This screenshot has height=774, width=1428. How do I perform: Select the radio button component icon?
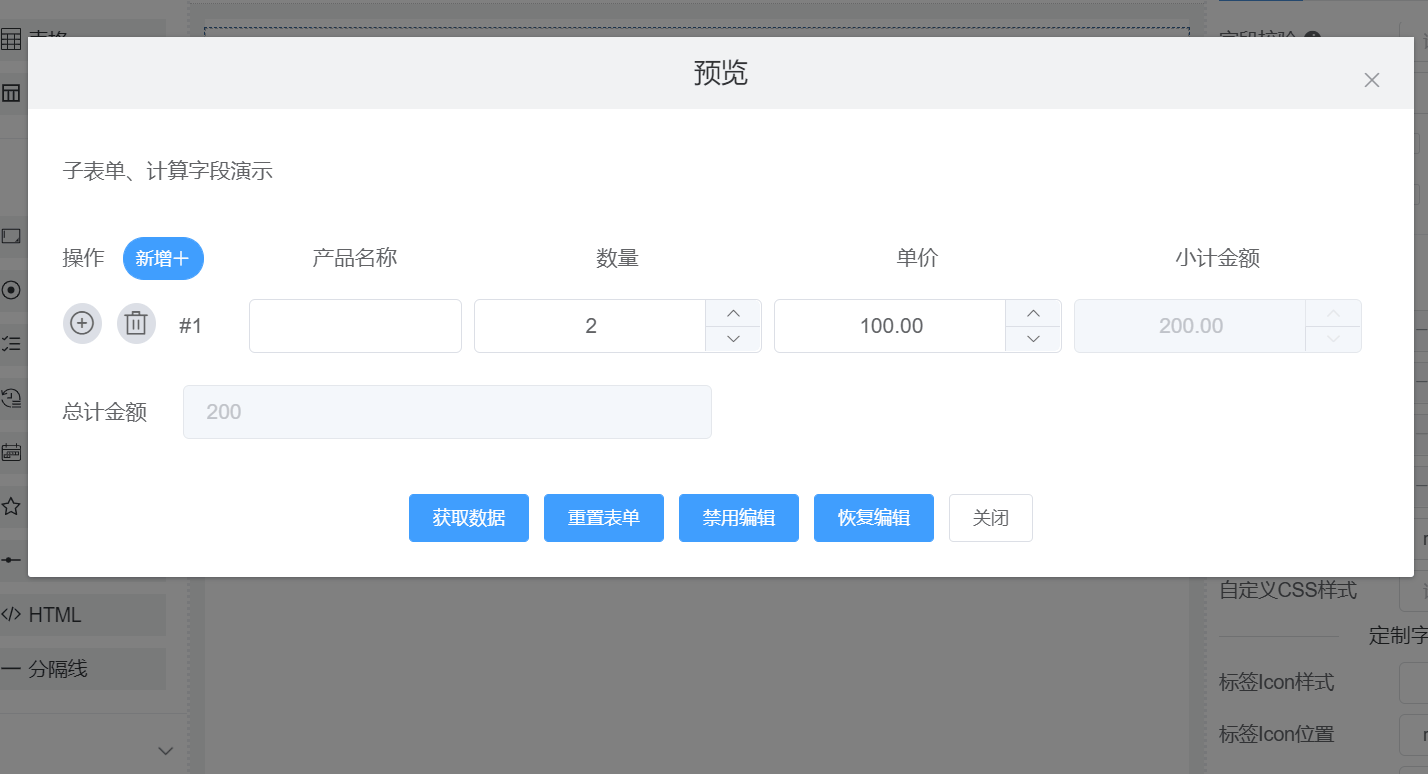(12, 290)
